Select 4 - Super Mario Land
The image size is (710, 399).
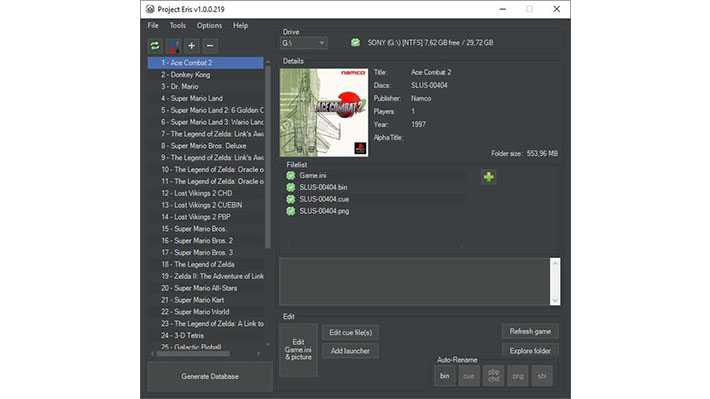pyautogui.click(x=206, y=98)
